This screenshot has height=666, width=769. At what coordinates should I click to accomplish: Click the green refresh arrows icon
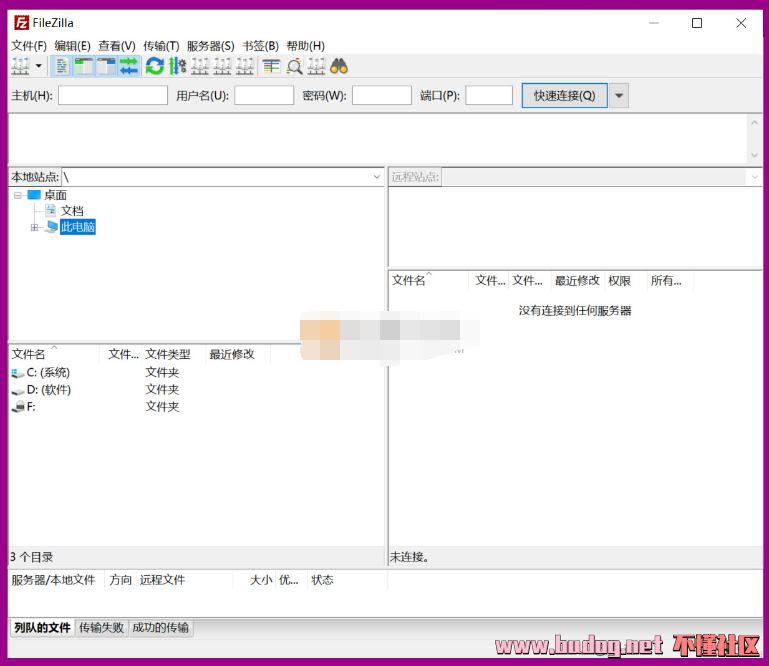154,66
